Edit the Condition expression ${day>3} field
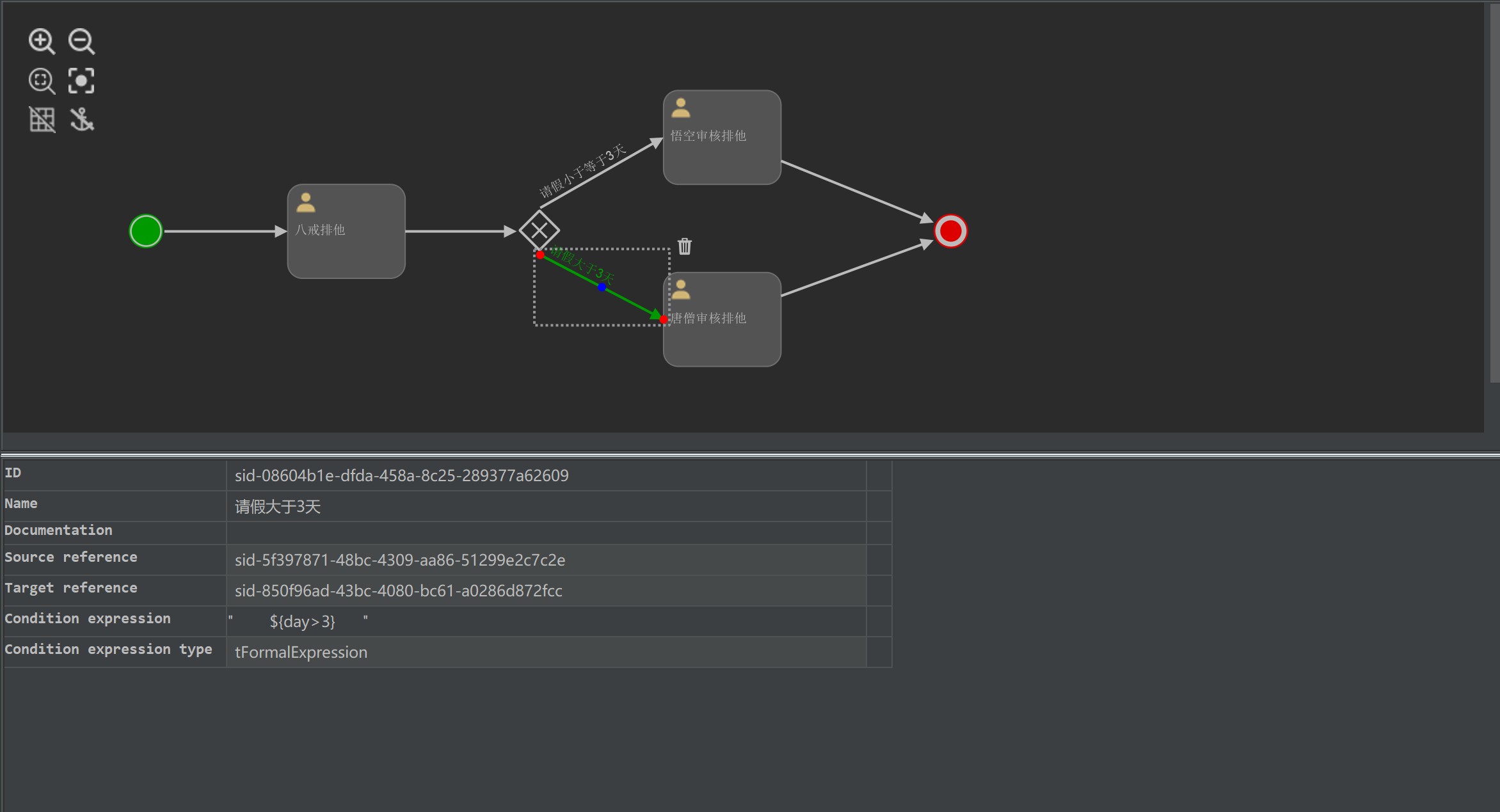Viewport: 1500px width, 812px height. tap(546, 621)
